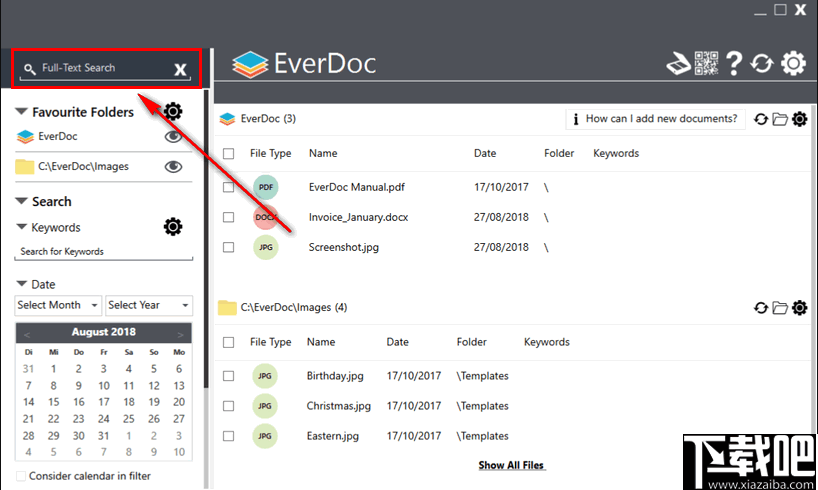The width and height of the screenshot is (818, 490).
Task: Click the header refresh sync icon
Action: (762, 64)
